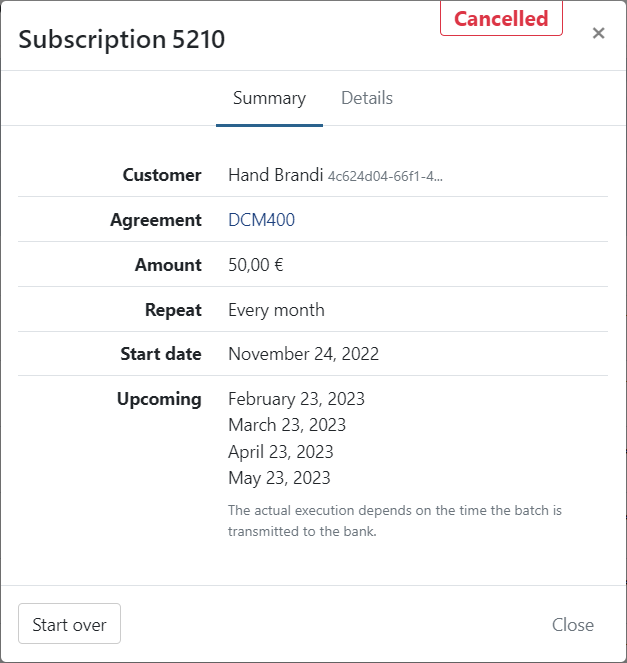Click the Cancelled status badge
The image size is (627, 663).
[501, 19]
